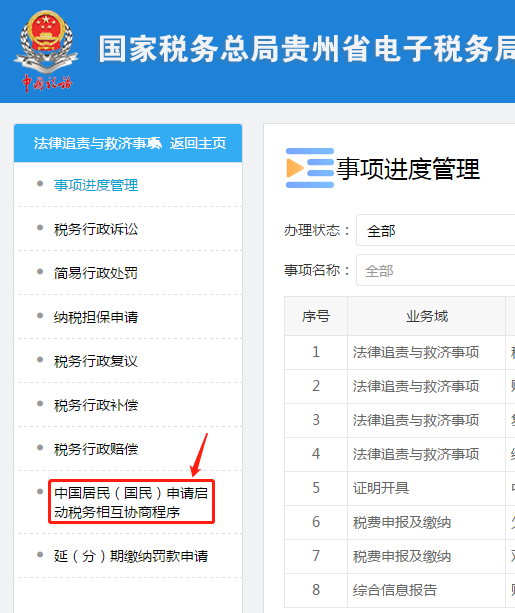Click the 国家税务总局贵州省电子税务局 site title
The width and height of the screenshot is (515, 613).
pos(307,49)
